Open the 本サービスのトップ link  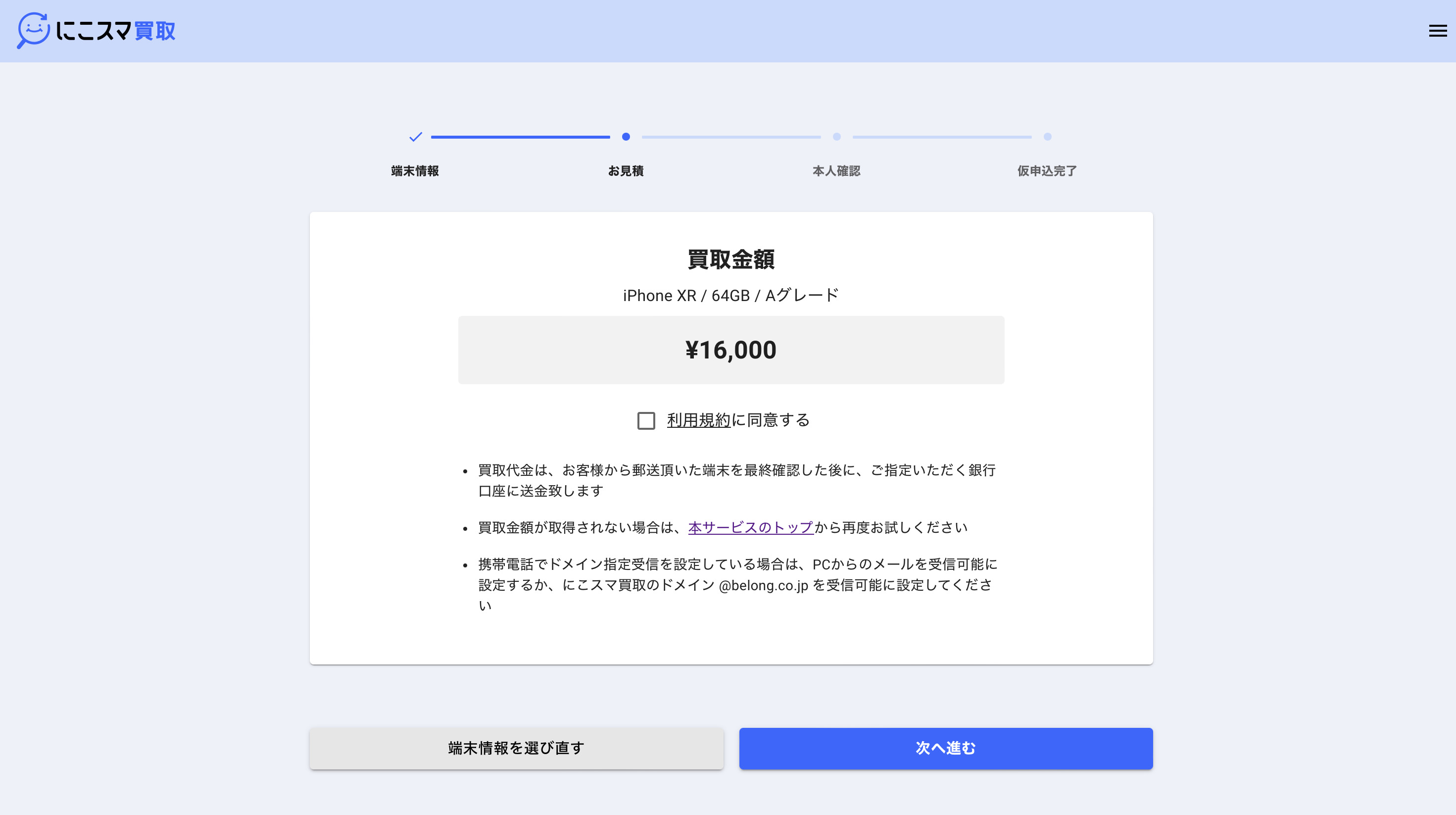tap(751, 528)
